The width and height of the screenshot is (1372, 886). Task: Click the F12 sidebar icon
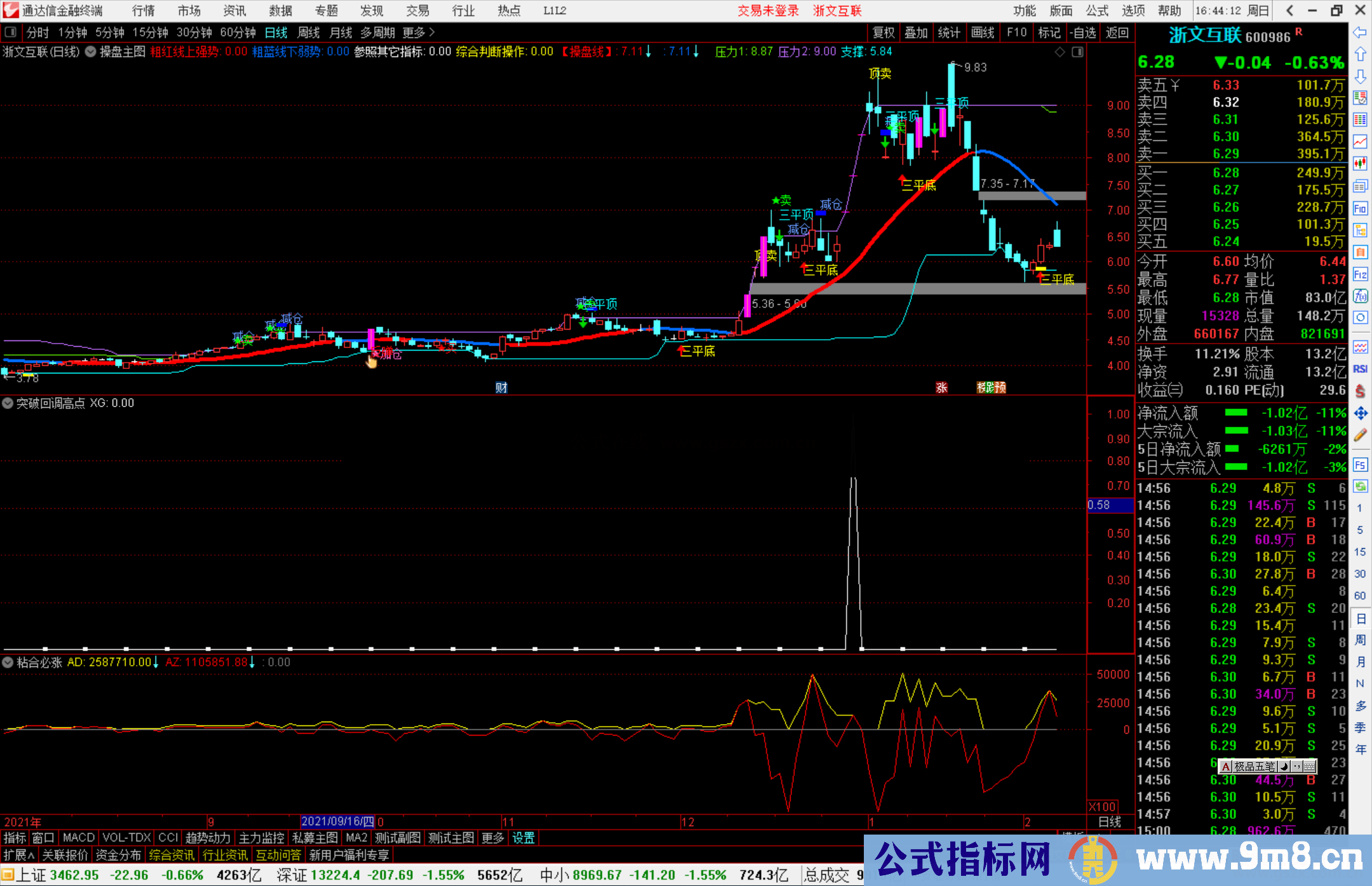[1360, 274]
